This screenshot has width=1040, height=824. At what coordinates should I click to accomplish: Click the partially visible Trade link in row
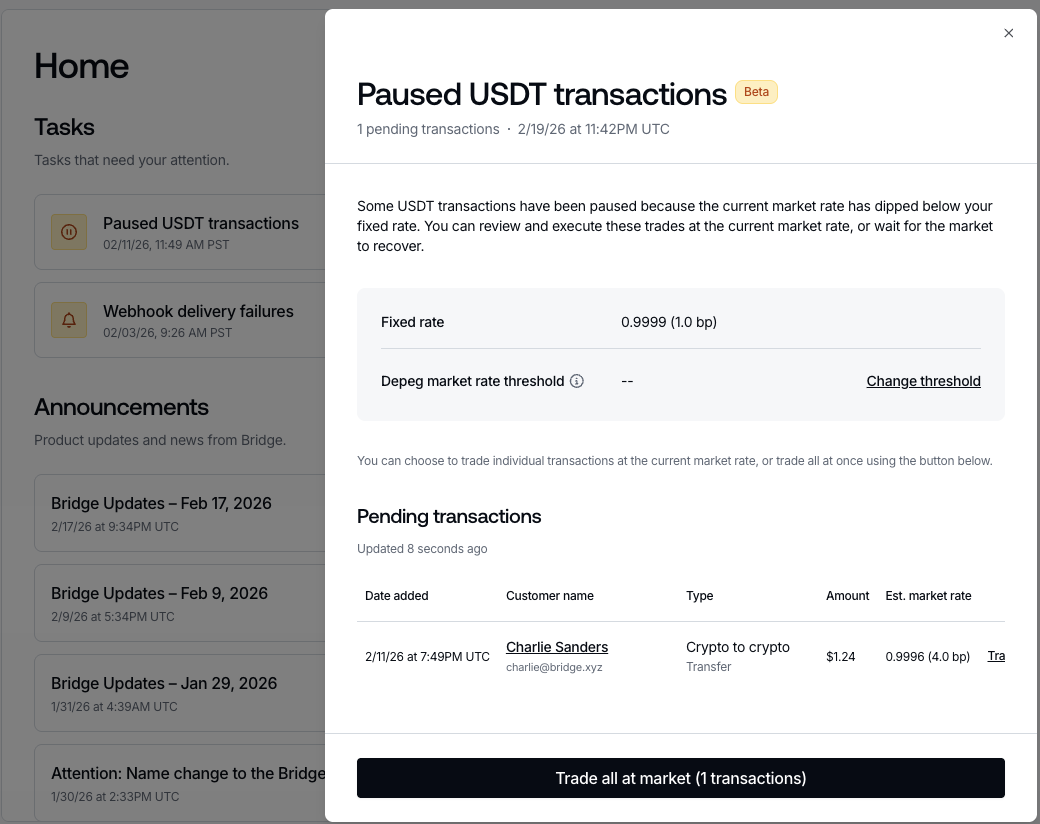[x=996, y=656]
